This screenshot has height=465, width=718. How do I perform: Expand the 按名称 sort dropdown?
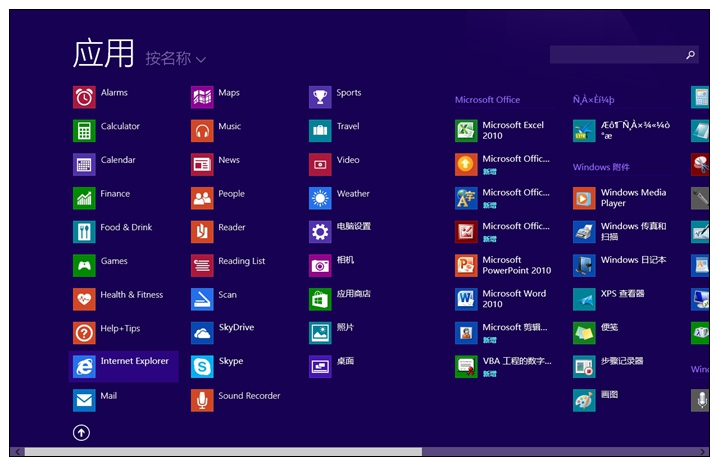[x=176, y=59]
